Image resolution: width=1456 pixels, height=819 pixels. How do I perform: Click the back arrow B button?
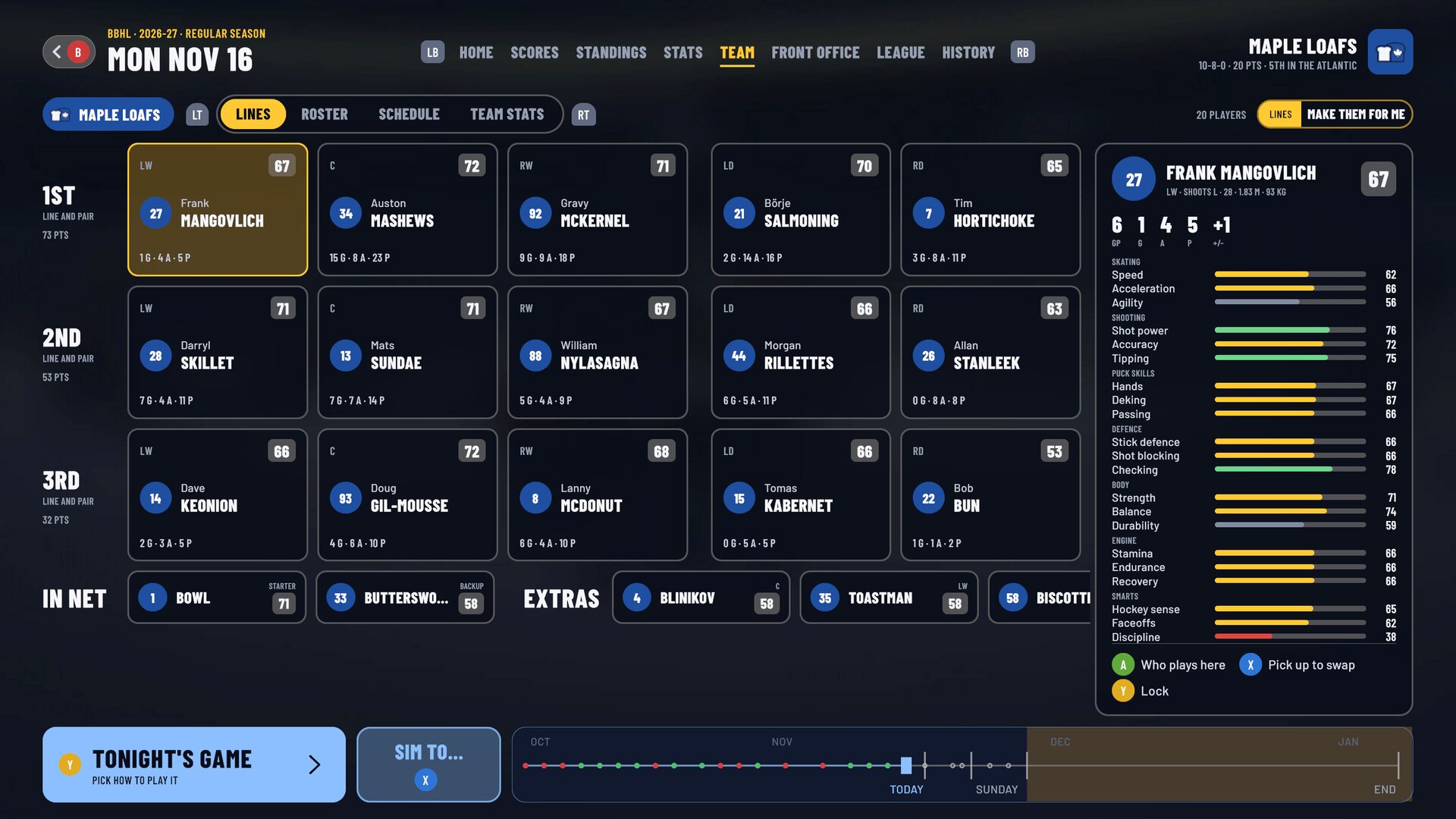[69, 52]
